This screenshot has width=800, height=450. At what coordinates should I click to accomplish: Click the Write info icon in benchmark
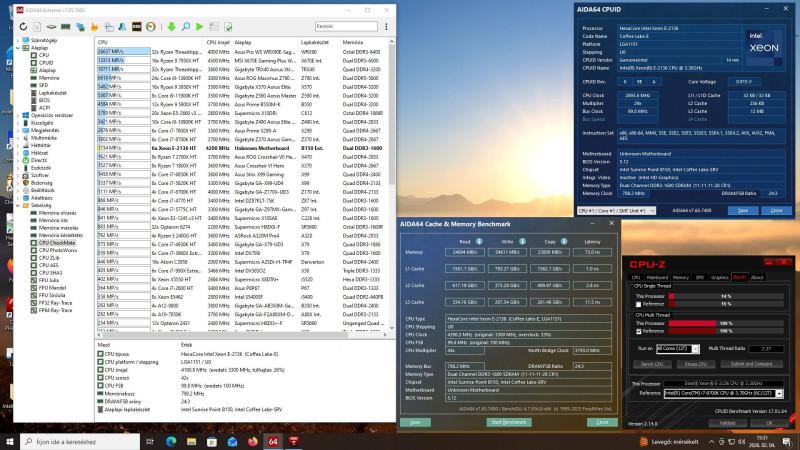click(522, 241)
